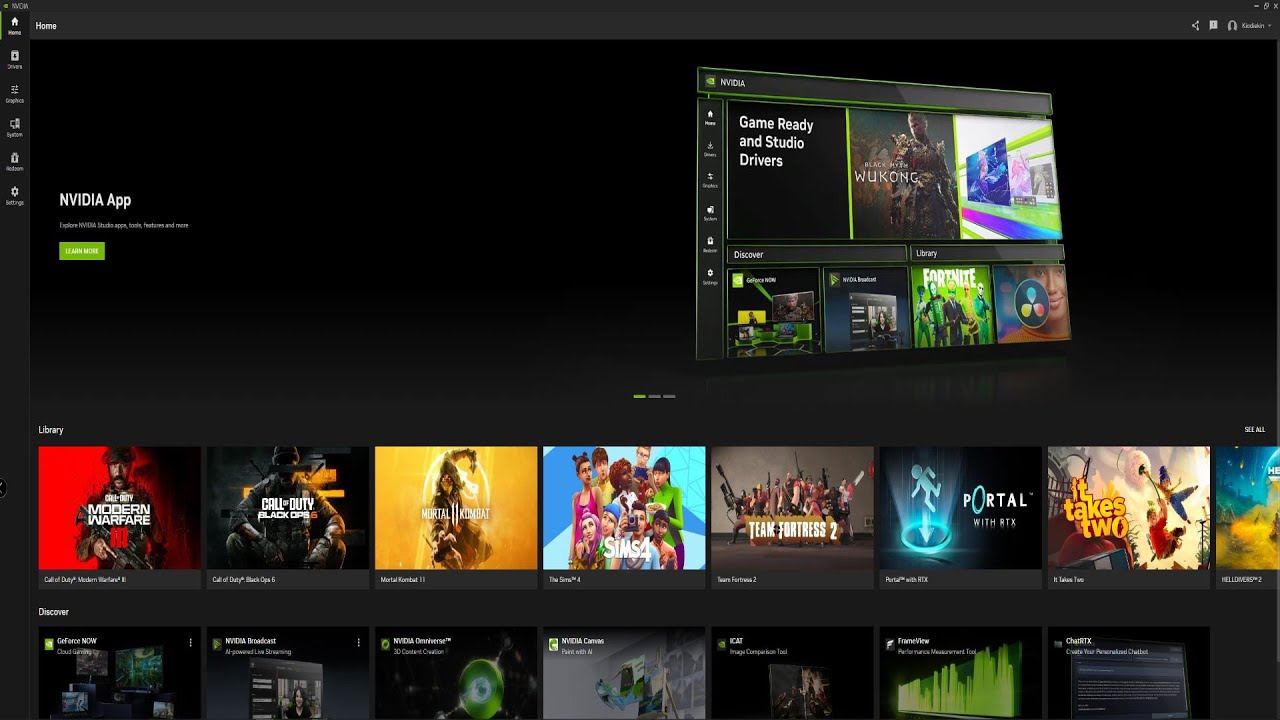Viewport: 1280px width, 720px height.
Task: Click the ChatRTX card icon
Action: 1058,645
